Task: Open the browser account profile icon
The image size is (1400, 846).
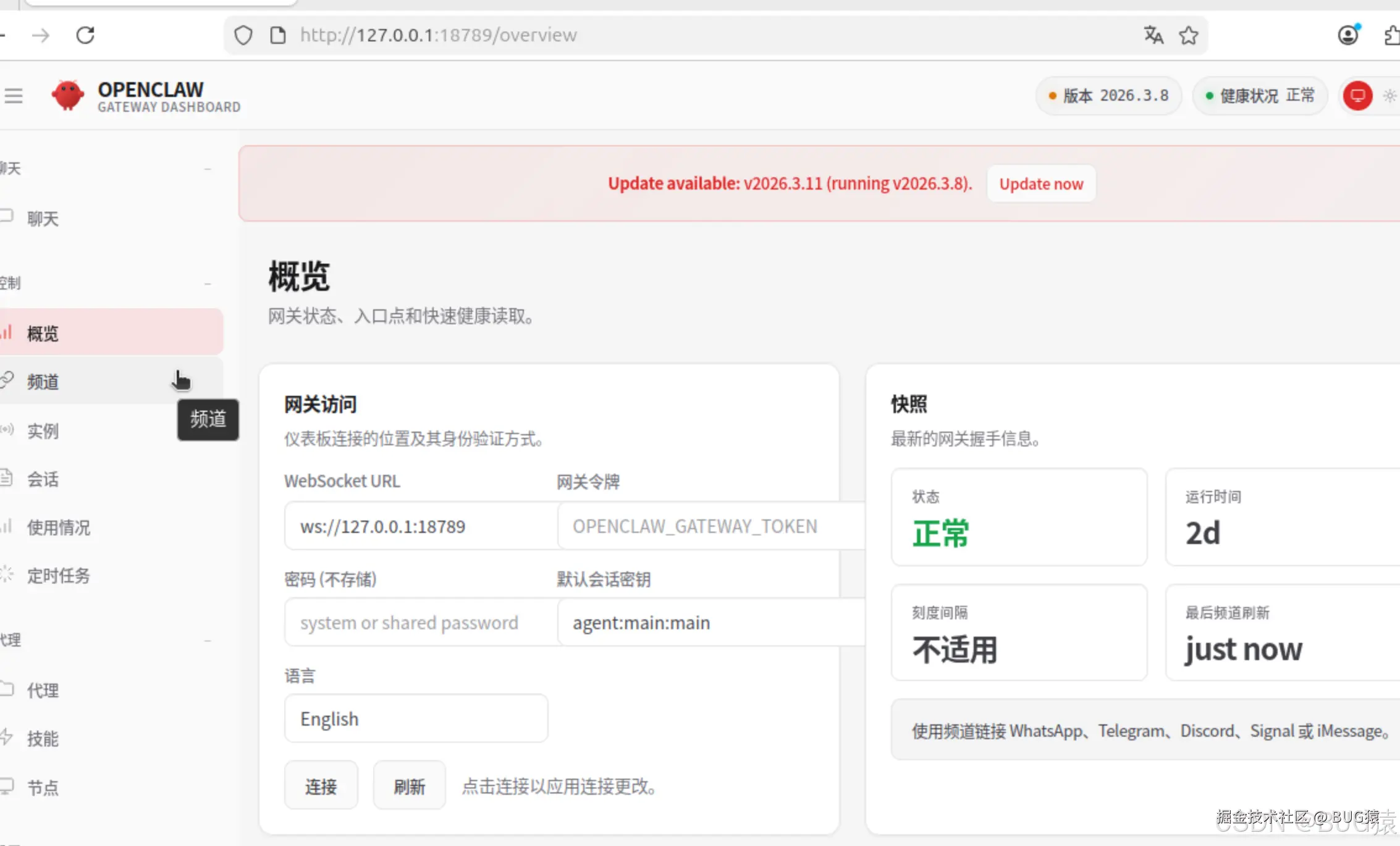Action: (x=1348, y=35)
